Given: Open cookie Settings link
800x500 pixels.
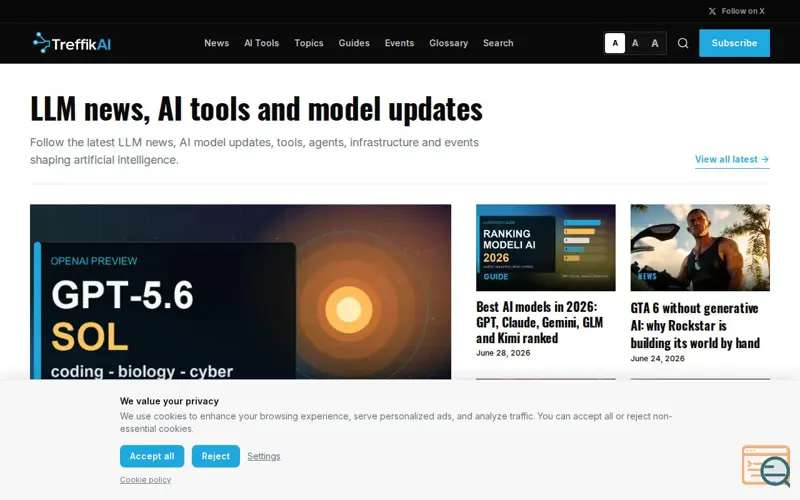Looking at the screenshot, I should (264, 456).
